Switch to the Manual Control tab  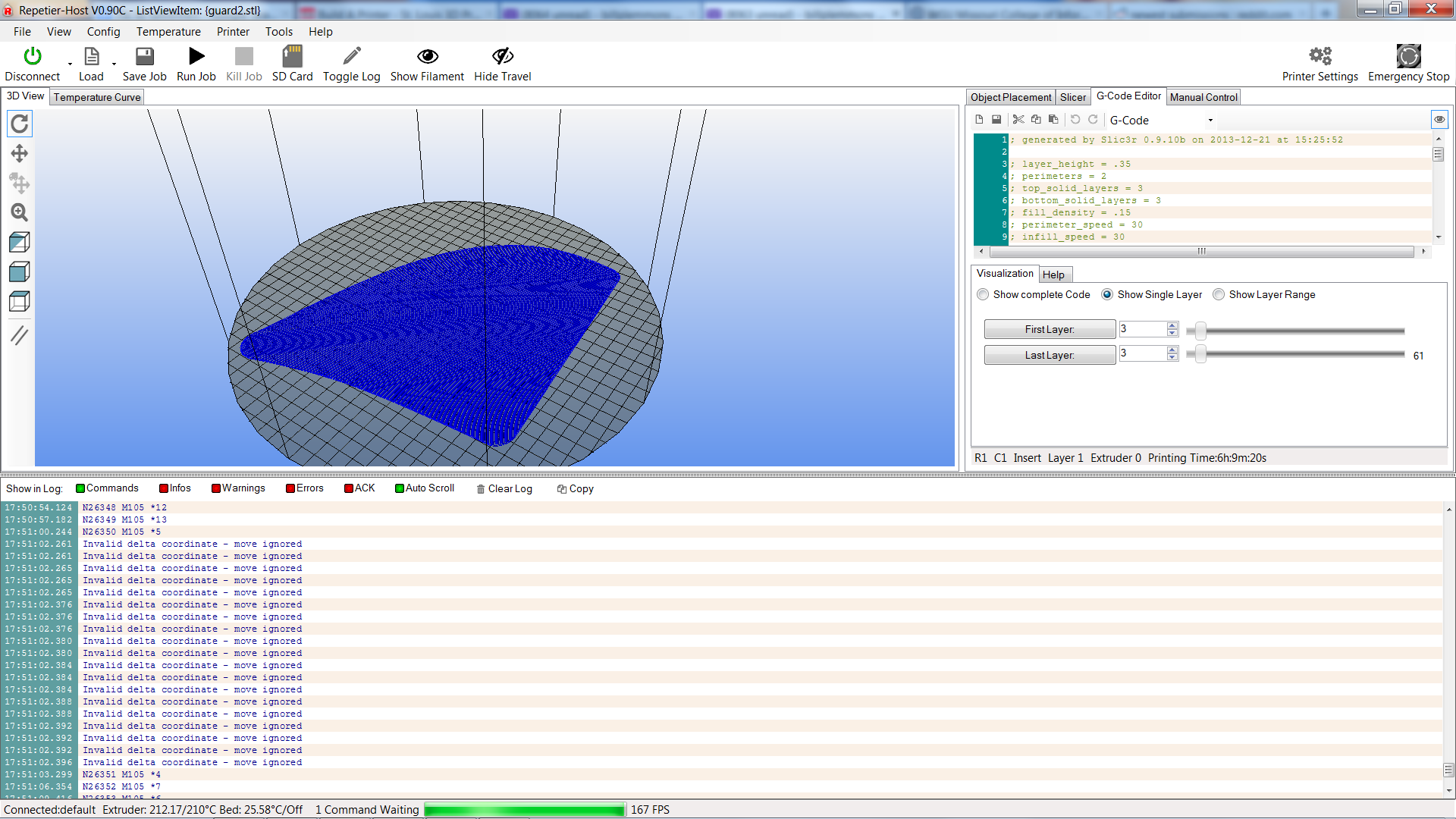(x=1203, y=97)
